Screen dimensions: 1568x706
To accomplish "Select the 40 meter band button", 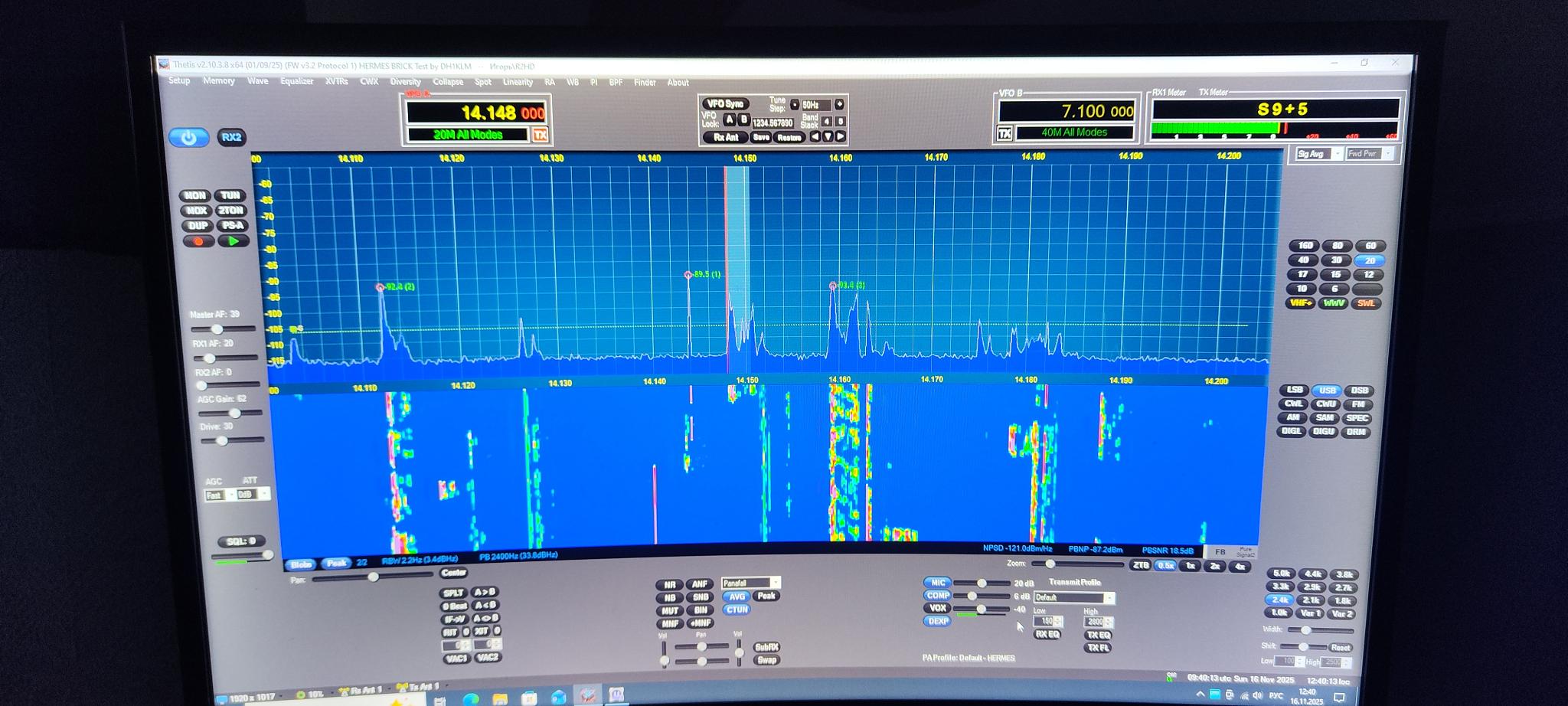I will tap(1303, 260).
